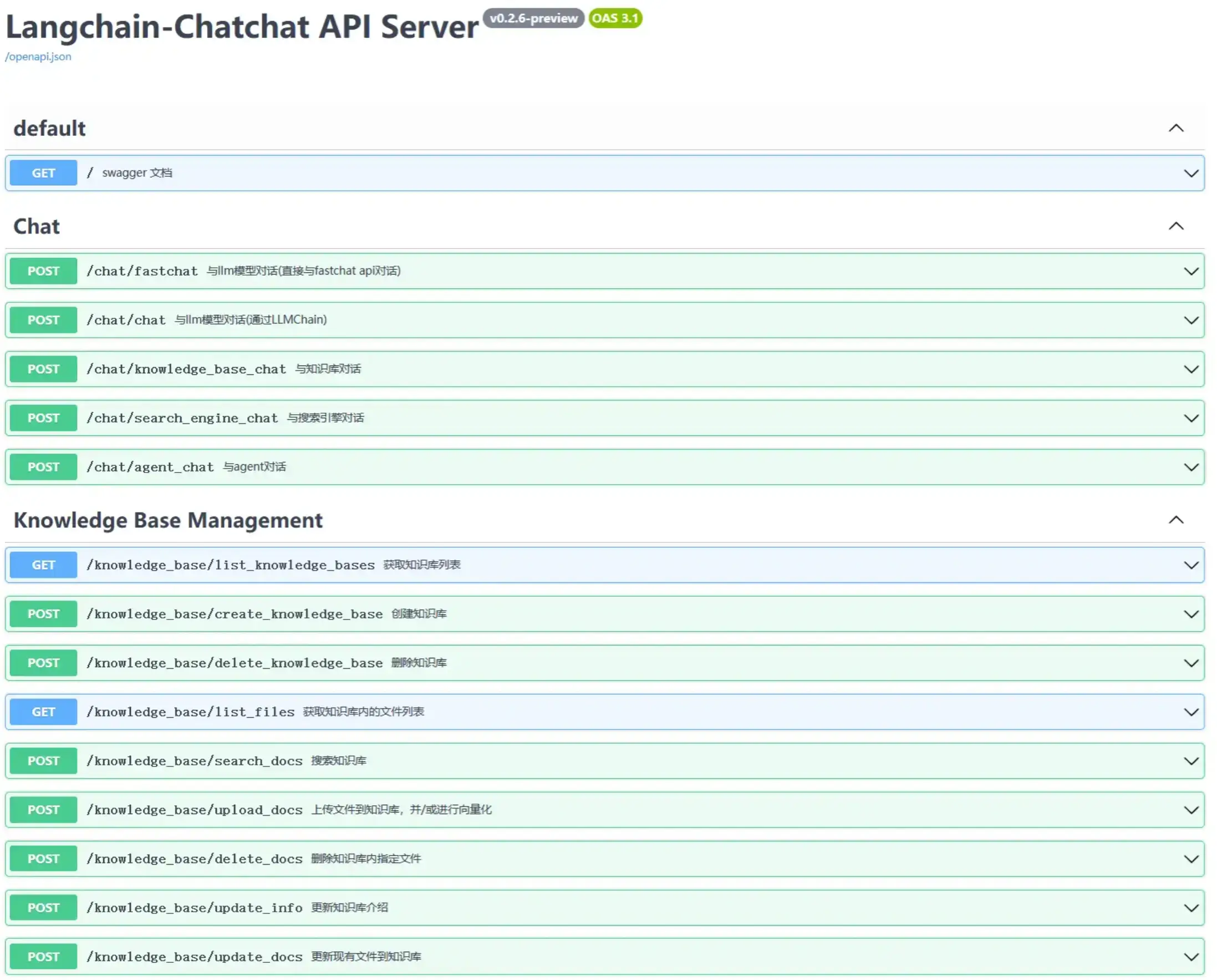Click the /chat/search_engine_chat path text
1217x980 pixels.
[x=182, y=419]
